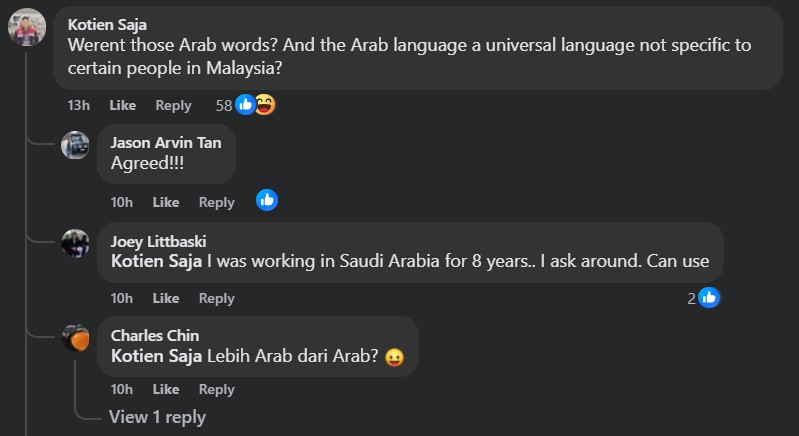Click the like reaction on Joey Littbaski's comment

point(709,297)
